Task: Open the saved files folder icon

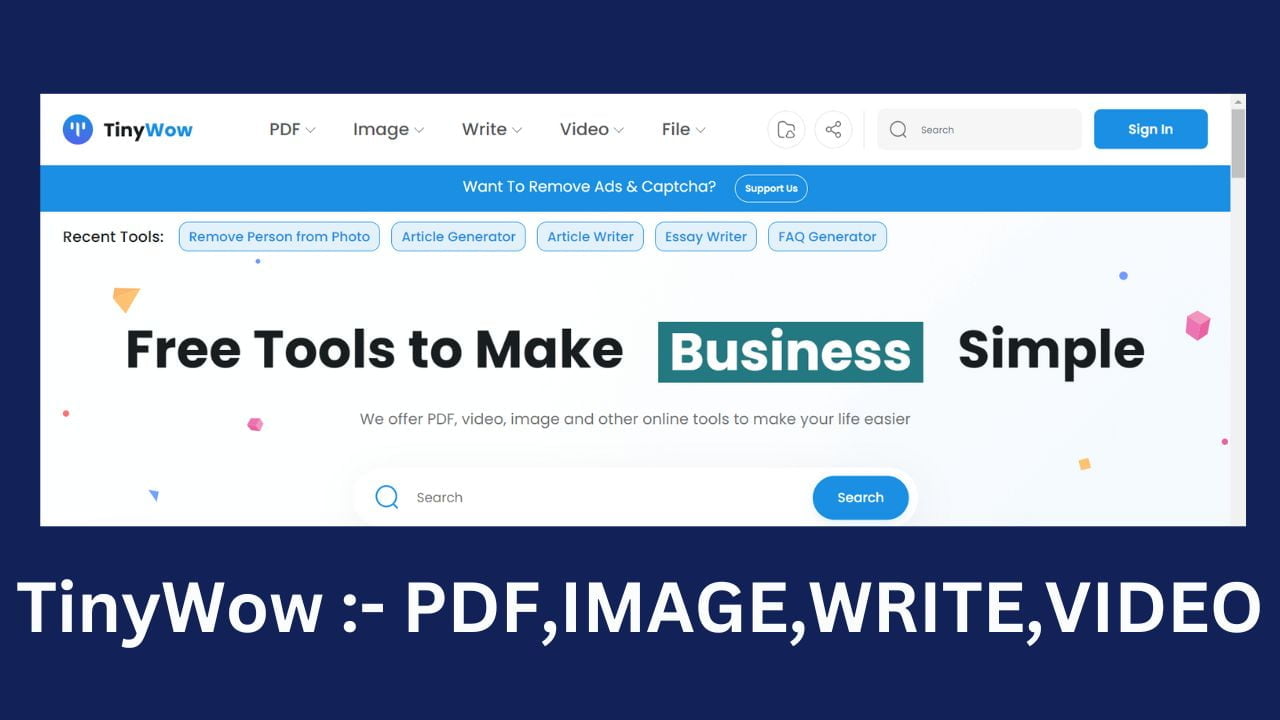Action: tap(786, 129)
